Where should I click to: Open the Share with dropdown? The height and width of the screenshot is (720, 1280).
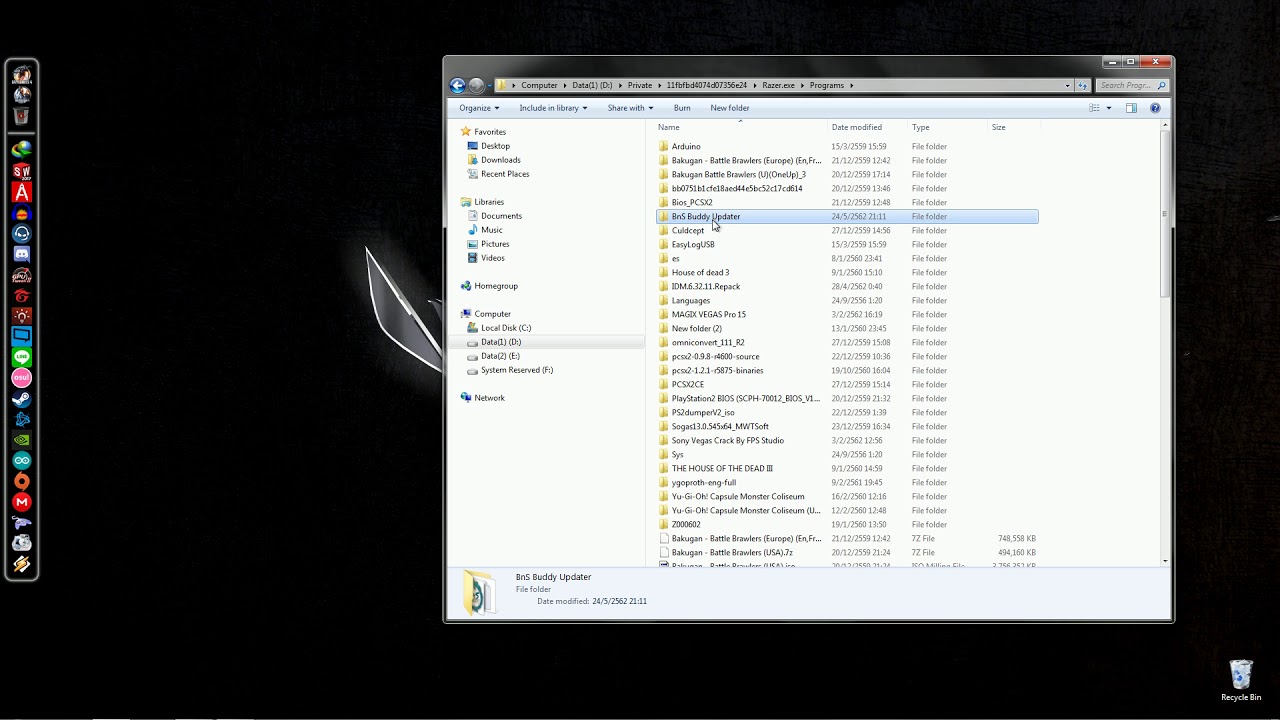630,108
